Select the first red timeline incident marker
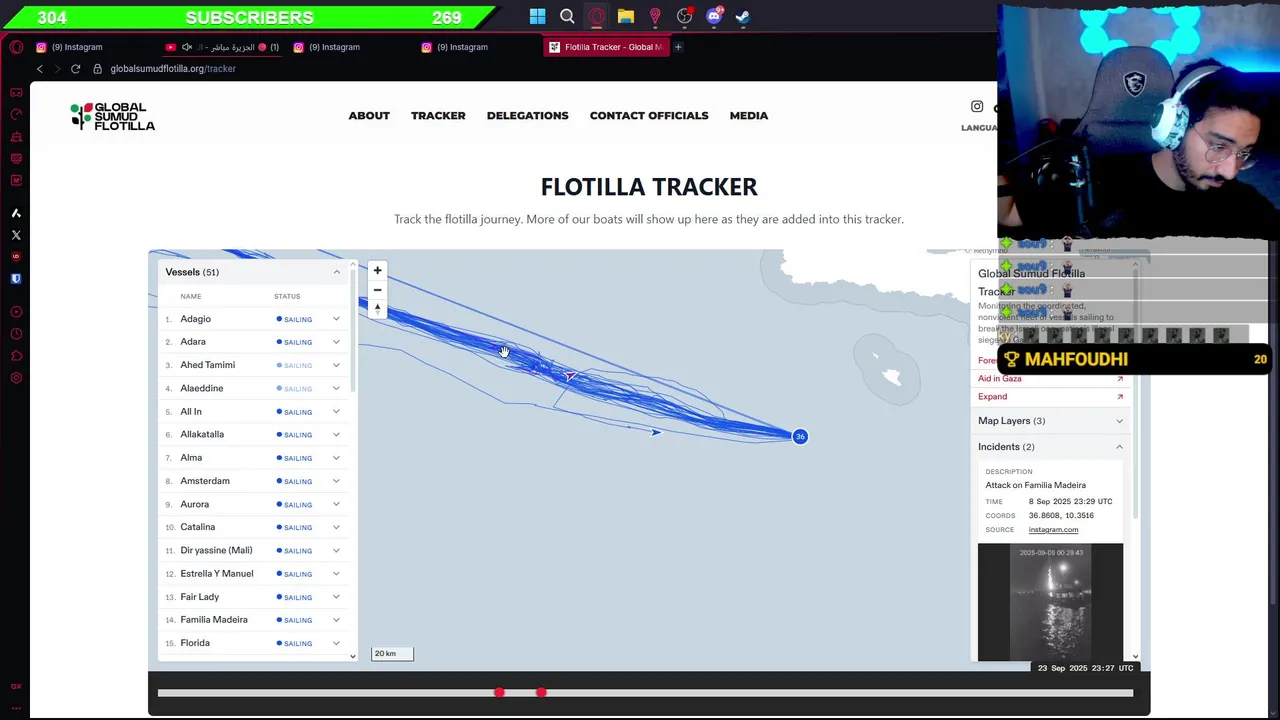This screenshot has width=1280, height=720. (x=499, y=692)
